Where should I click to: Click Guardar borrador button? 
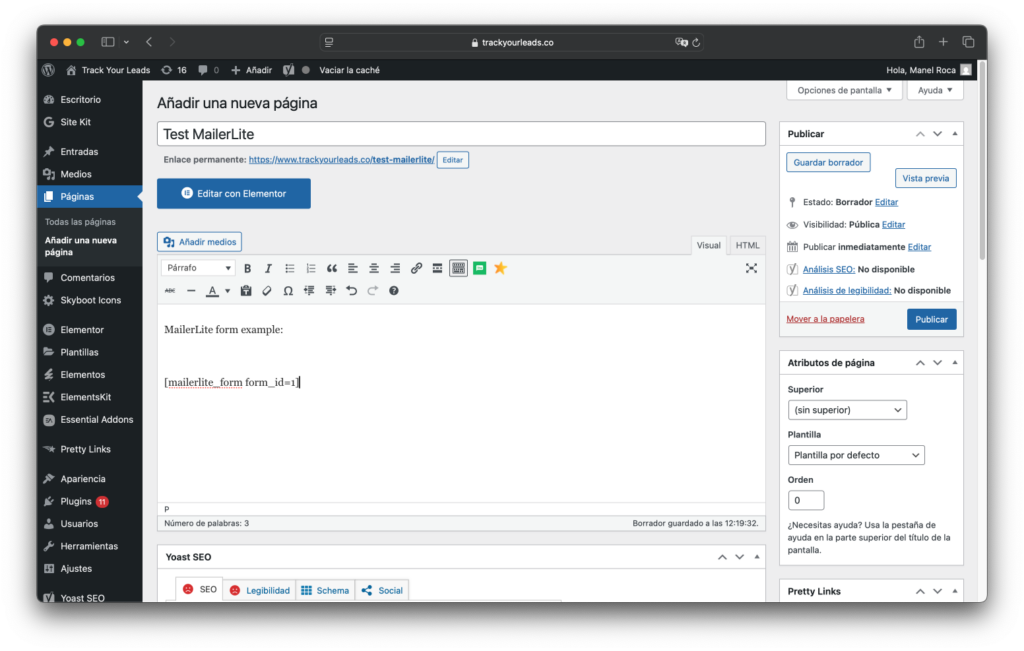(828, 163)
